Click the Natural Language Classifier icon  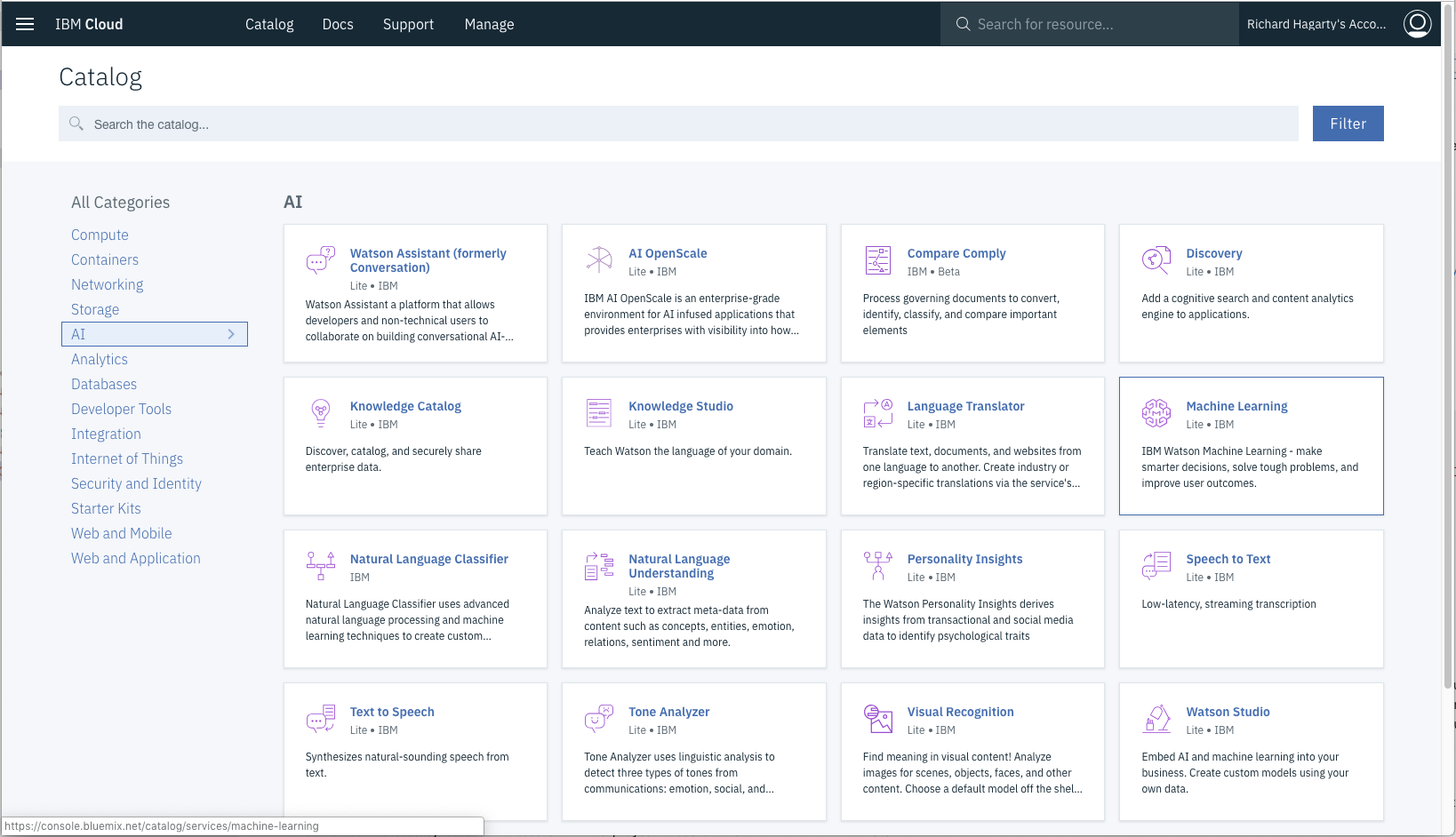321,566
